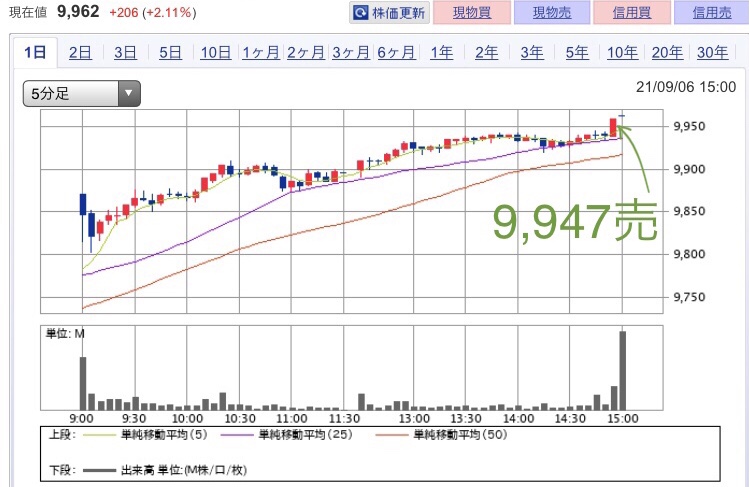Switch to the 10日 chart period
749x487 pixels.
coord(216,52)
